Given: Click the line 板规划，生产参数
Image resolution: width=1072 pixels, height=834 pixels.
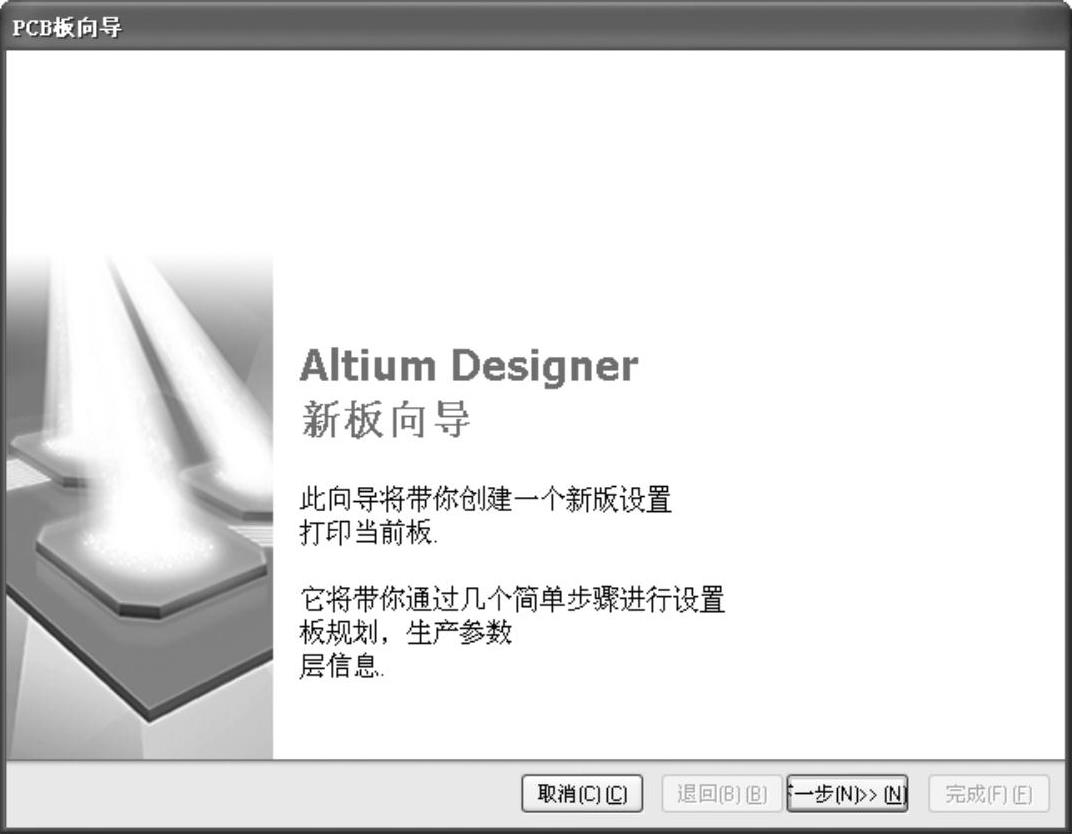Looking at the screenshot, I should click(x=405, y=632).
